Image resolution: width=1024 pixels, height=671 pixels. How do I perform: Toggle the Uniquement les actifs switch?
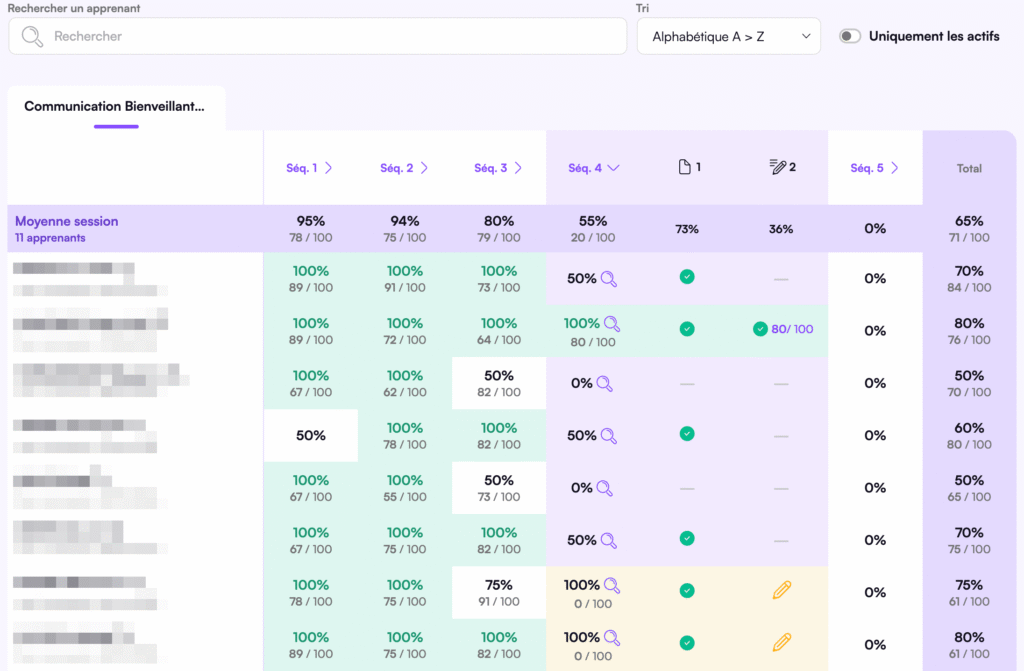(x=850, y=36)
